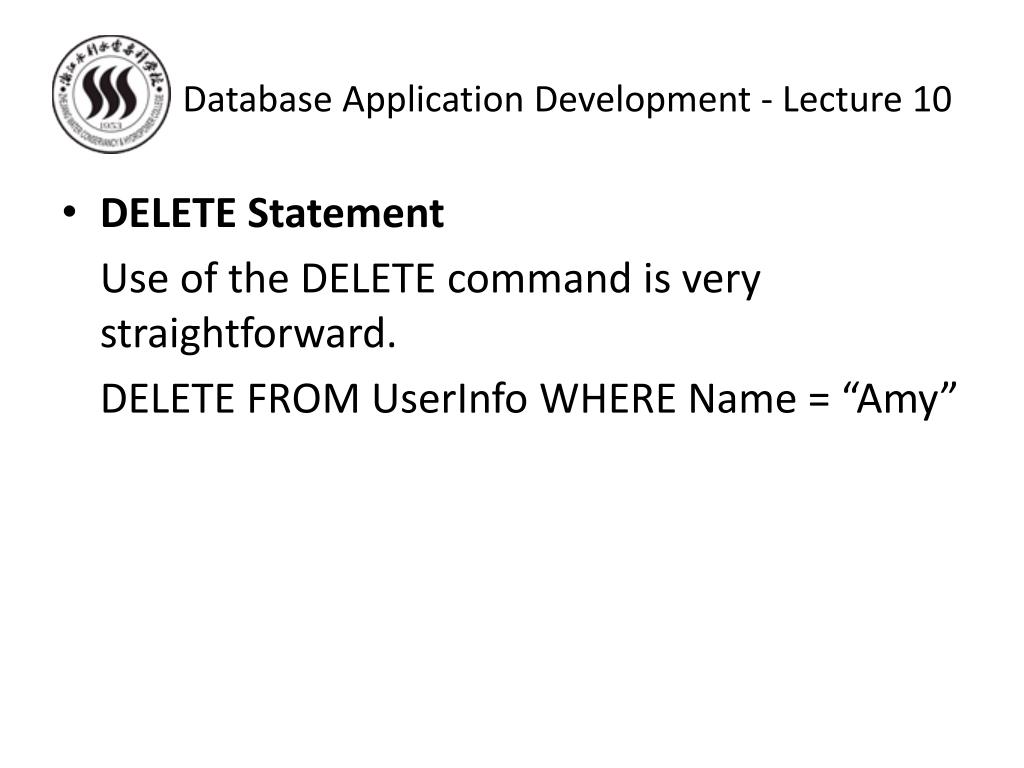Click the quoted Amy value
The width and height of the screenshot is (1024, 768).
click(900, 398)
